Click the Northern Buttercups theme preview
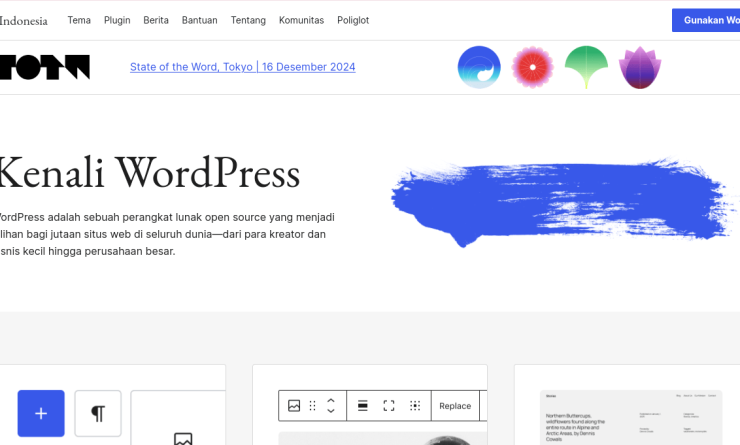 631,418
